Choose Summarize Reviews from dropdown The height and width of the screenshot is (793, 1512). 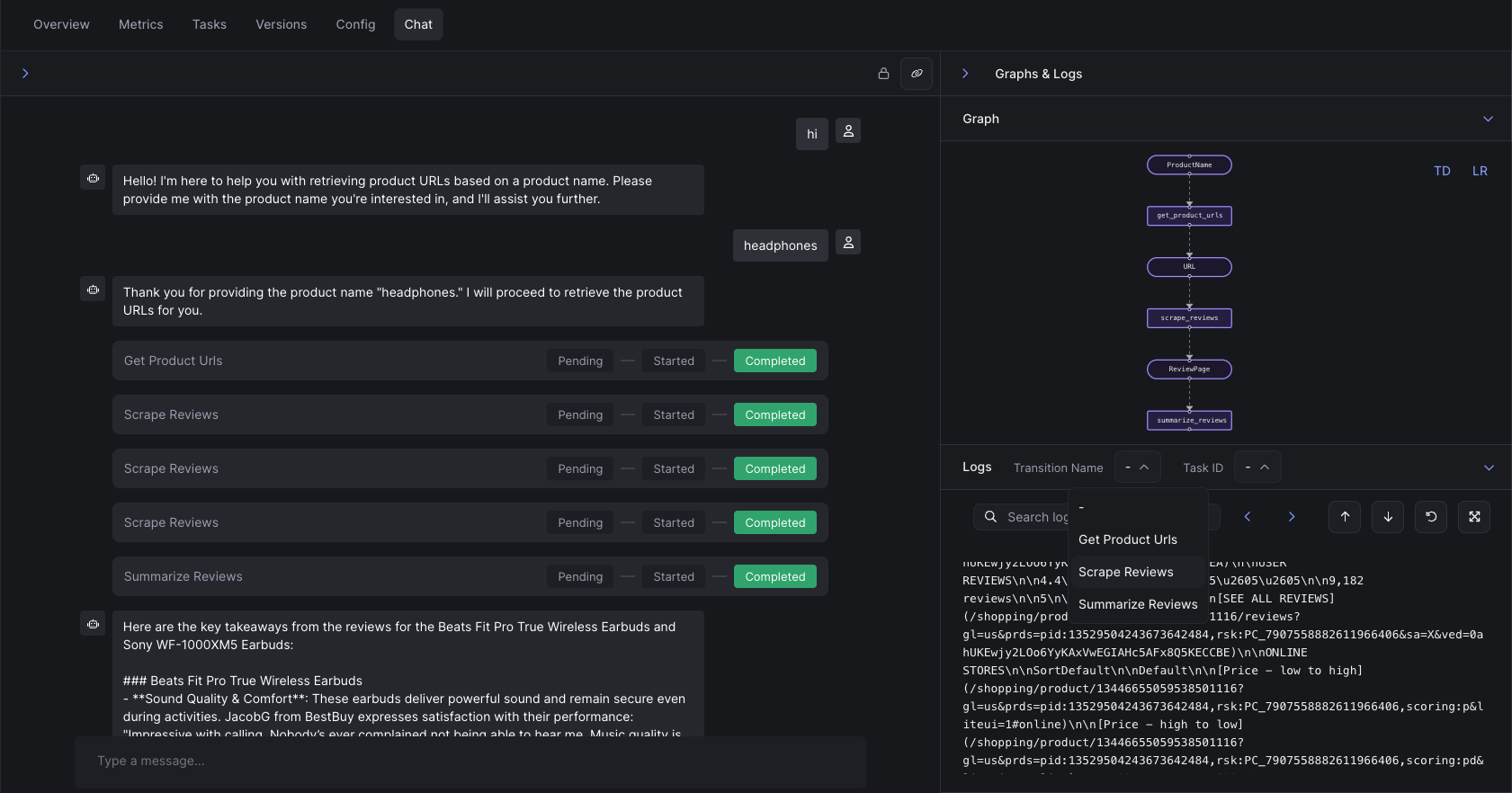[1138, 604]
